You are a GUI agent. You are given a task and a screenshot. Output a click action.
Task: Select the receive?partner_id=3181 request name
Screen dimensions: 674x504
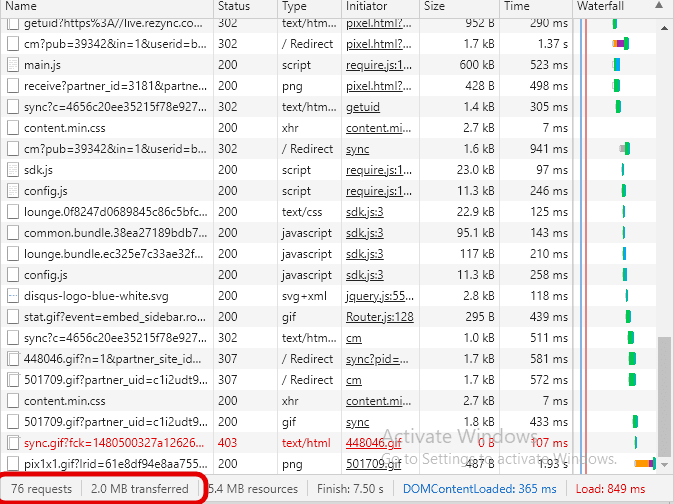(x=115, y=86)
